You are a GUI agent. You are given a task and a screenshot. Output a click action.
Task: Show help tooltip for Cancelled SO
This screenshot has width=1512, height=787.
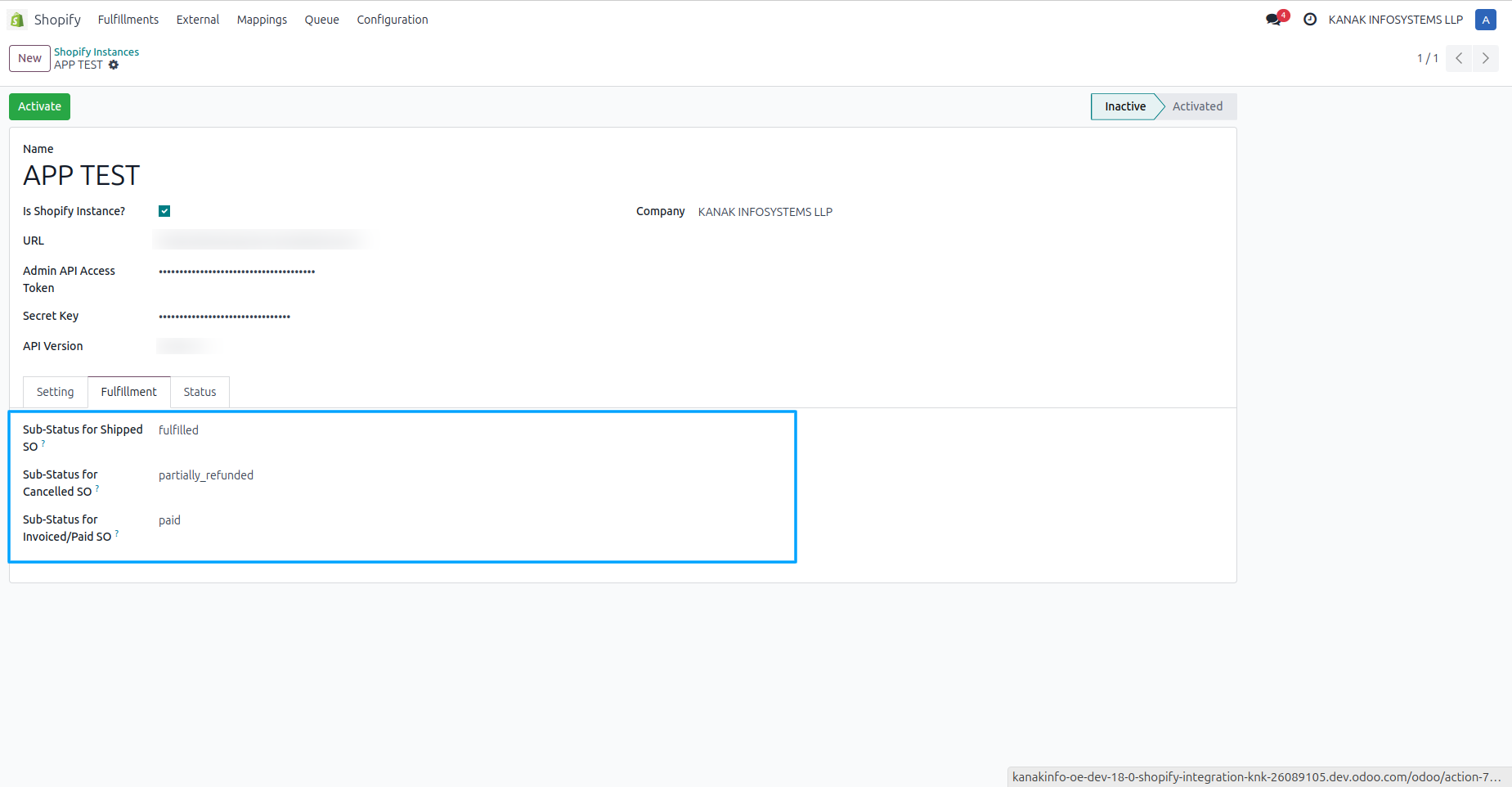pyautogui.click(x=97, y=488)
